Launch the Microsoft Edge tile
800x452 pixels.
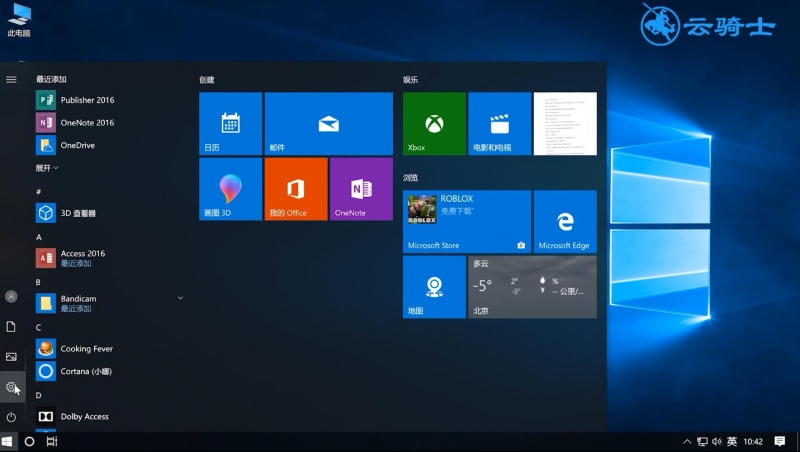point(565,221)
